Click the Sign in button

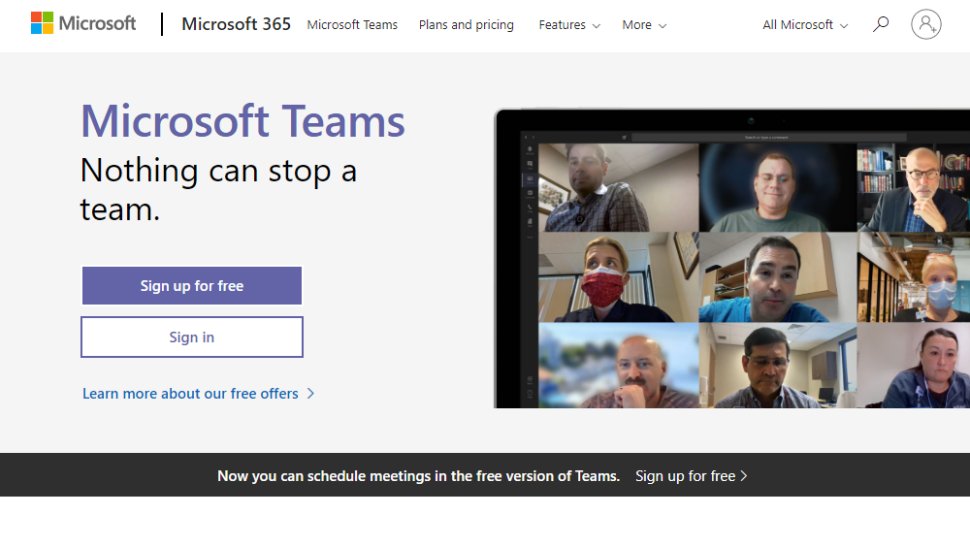(x=192, y=337)
